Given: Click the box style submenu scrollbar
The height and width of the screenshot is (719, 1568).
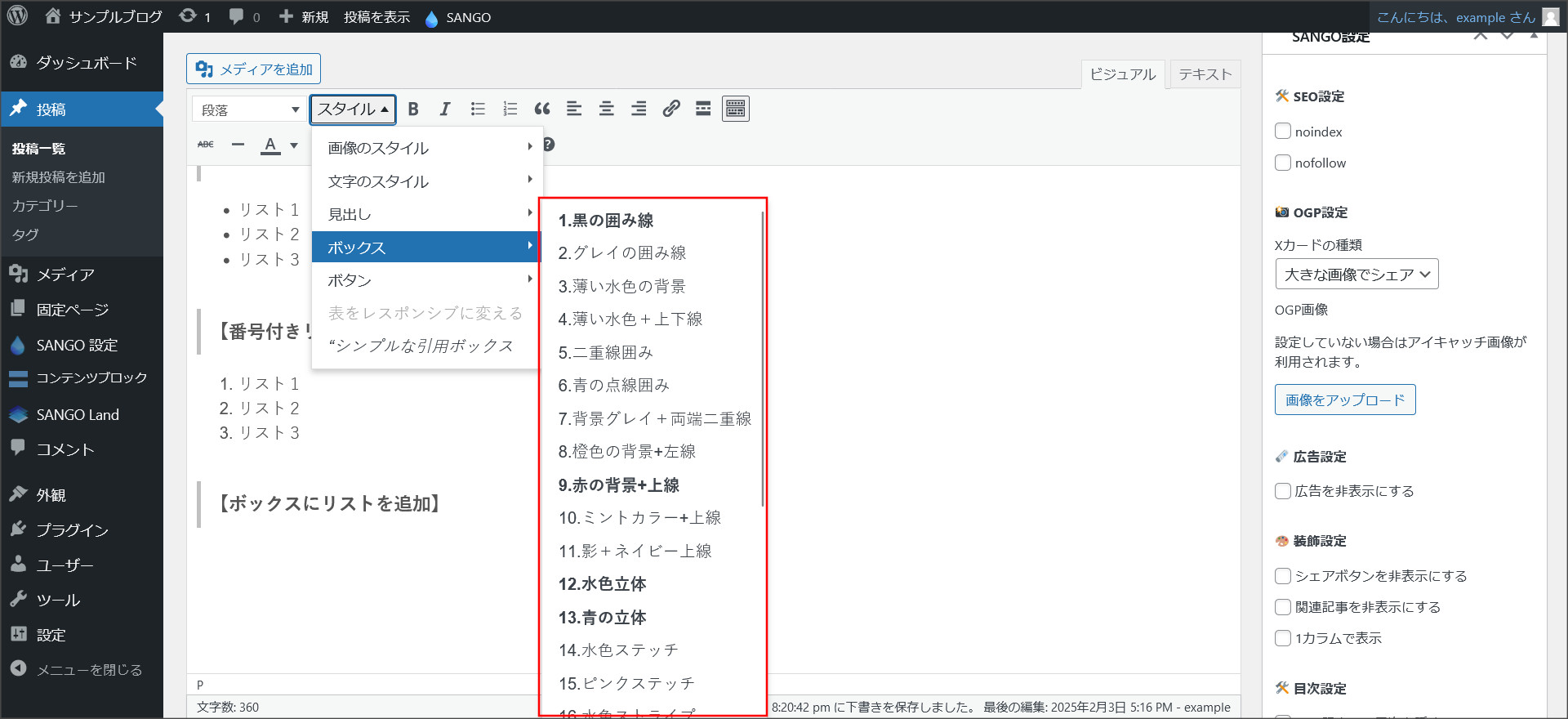Looking at the screenshot, I should pyautogui.click(x=763, y=359).
